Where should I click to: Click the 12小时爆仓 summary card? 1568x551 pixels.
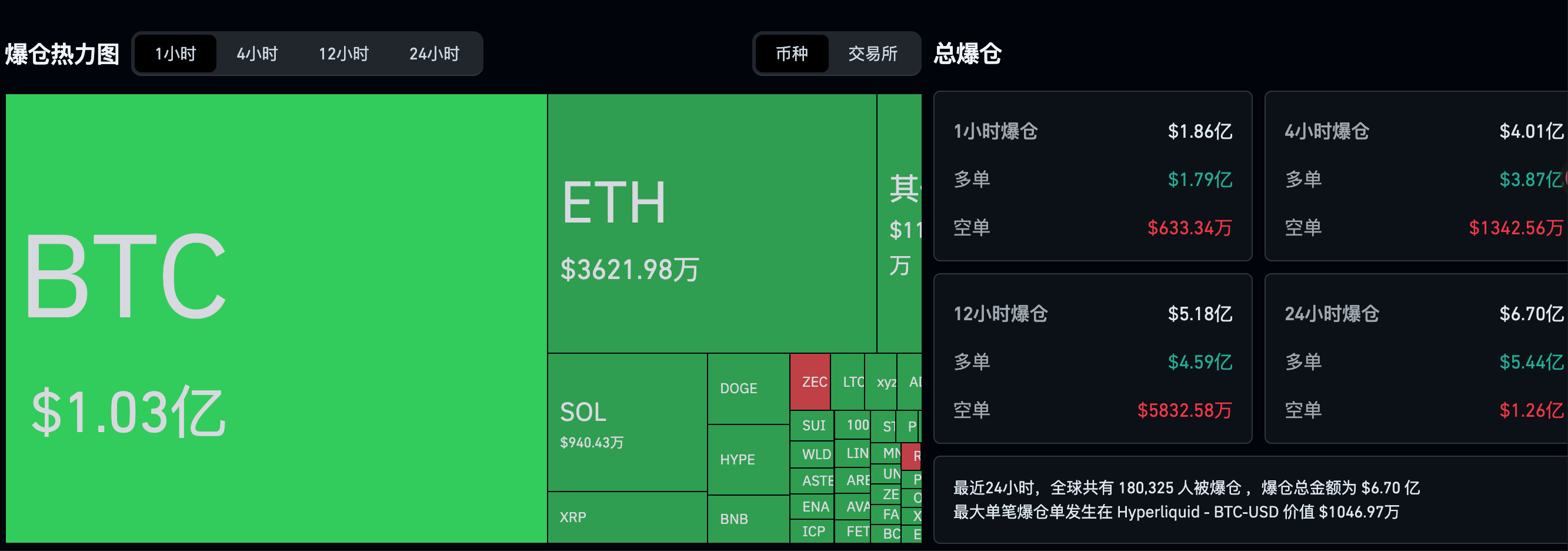tap(1092, 359)
